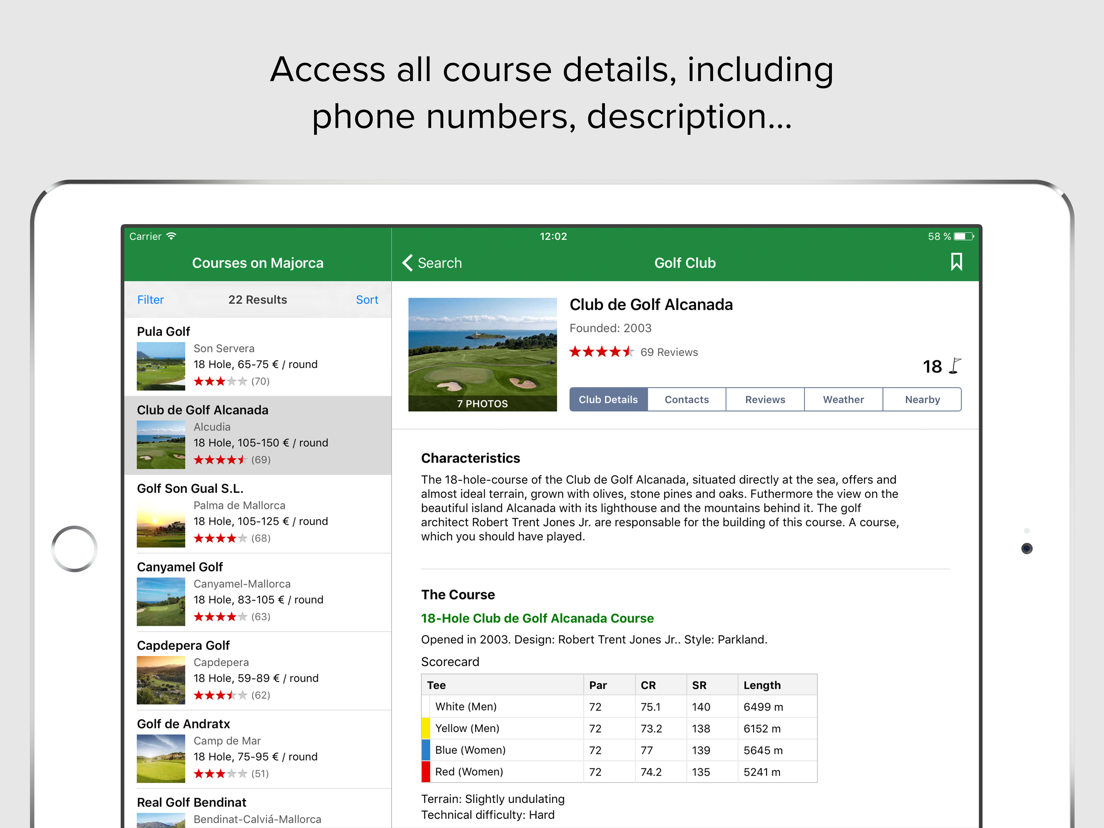1104x828 pixels.
Task: Tap Golf Son Gual star rating (68)
Action: 232,539
